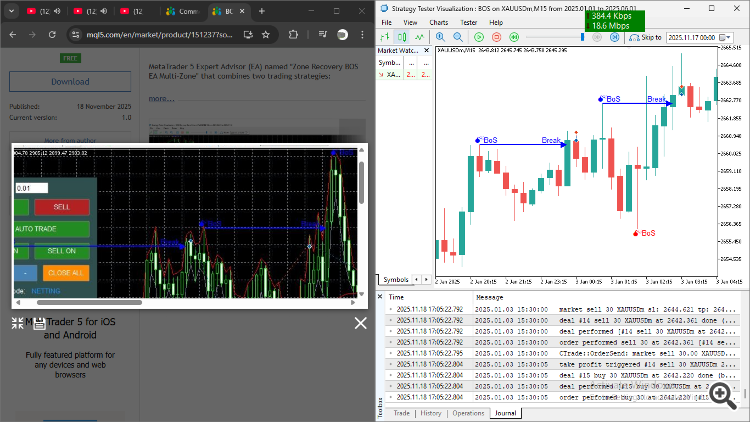Close the screenshot lightbox with X
Screen dimensions: 750x422
pos(361,323)
